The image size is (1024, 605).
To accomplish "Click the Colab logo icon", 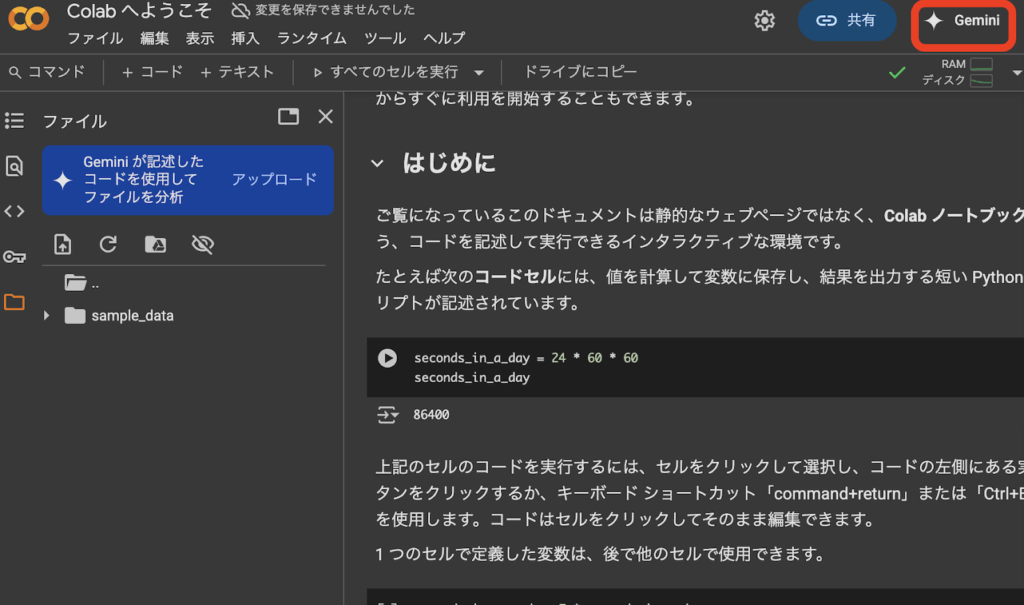I will [28, 19].
